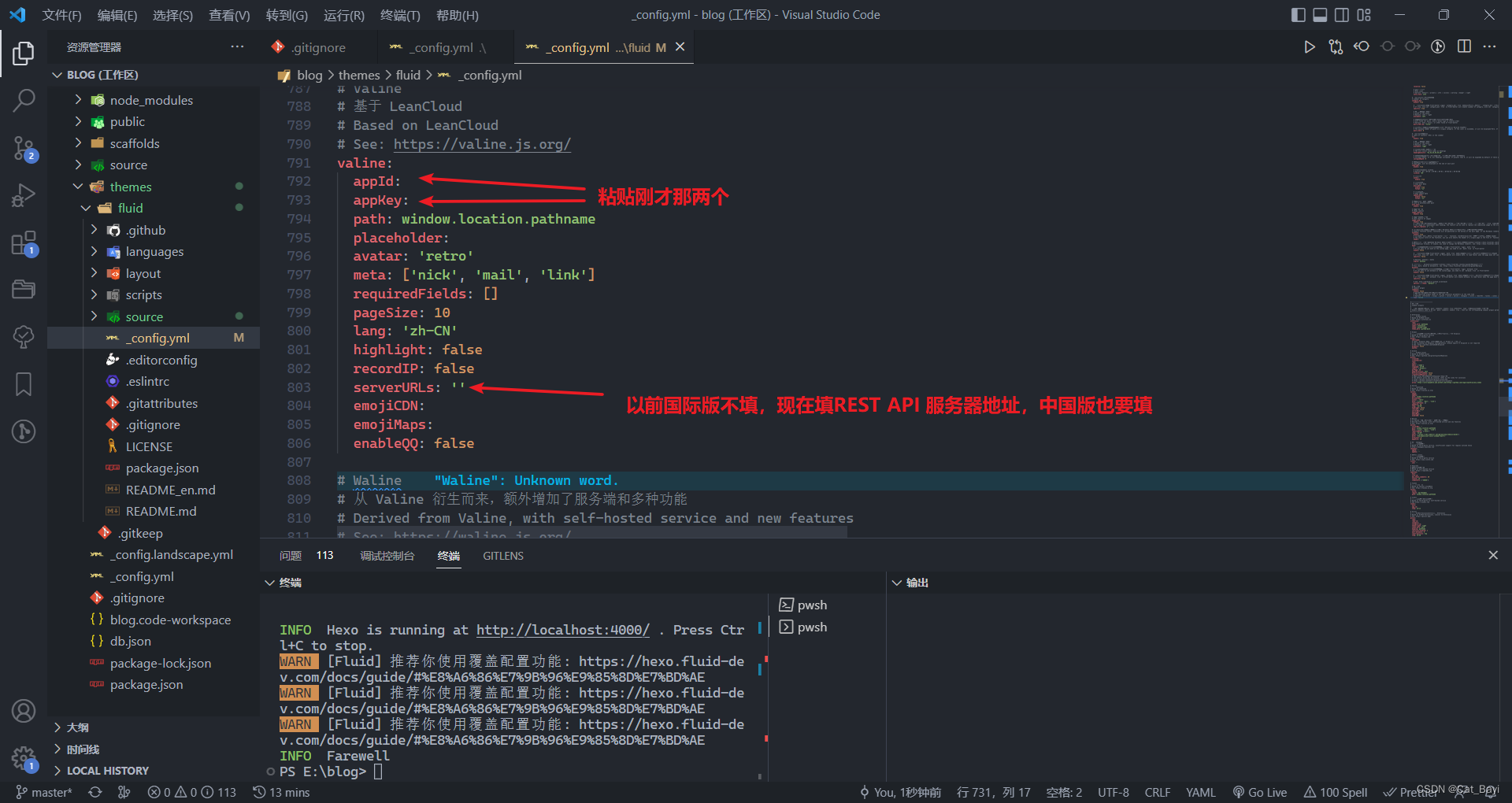Image resolution: width=1512 pixels, height=803 pixels.
Task: Open the Search view icon
Action: [x=24, y=100]
